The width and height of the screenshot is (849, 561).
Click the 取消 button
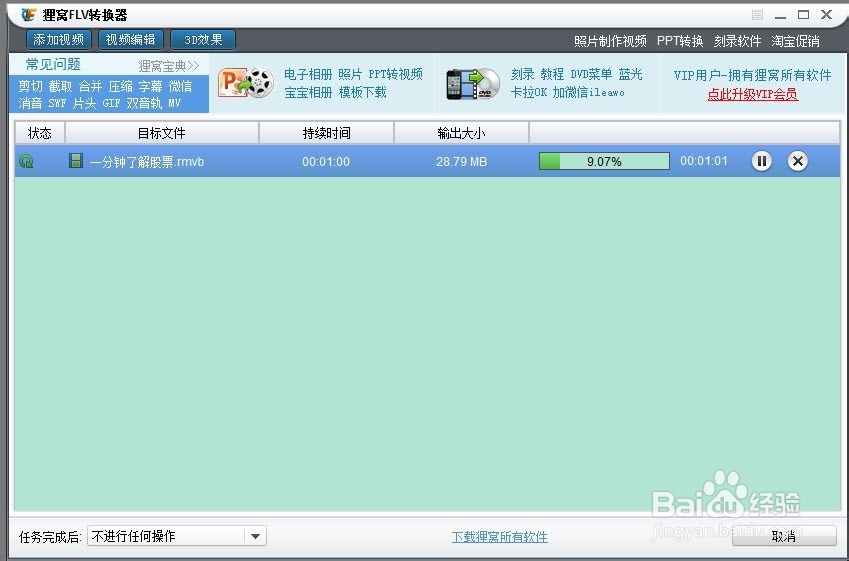click(x=784, y=536)
